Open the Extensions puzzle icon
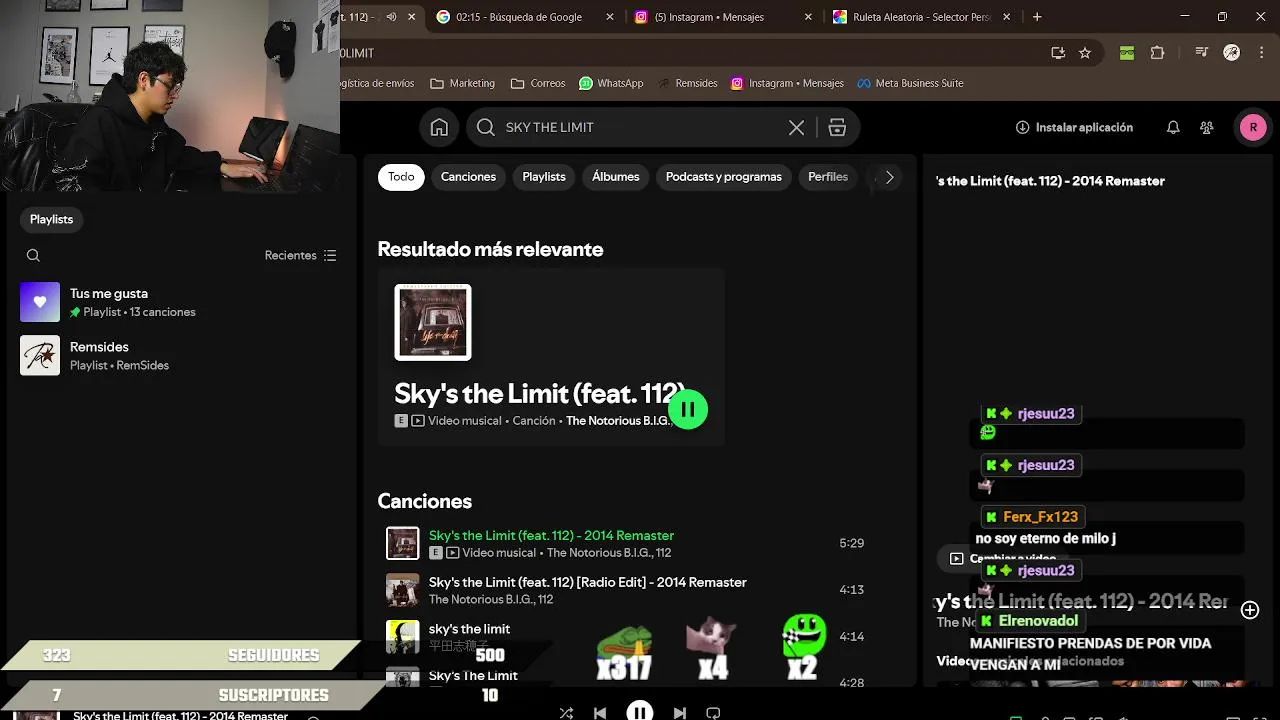1280x720 pixels. (x=1158, y=53)
